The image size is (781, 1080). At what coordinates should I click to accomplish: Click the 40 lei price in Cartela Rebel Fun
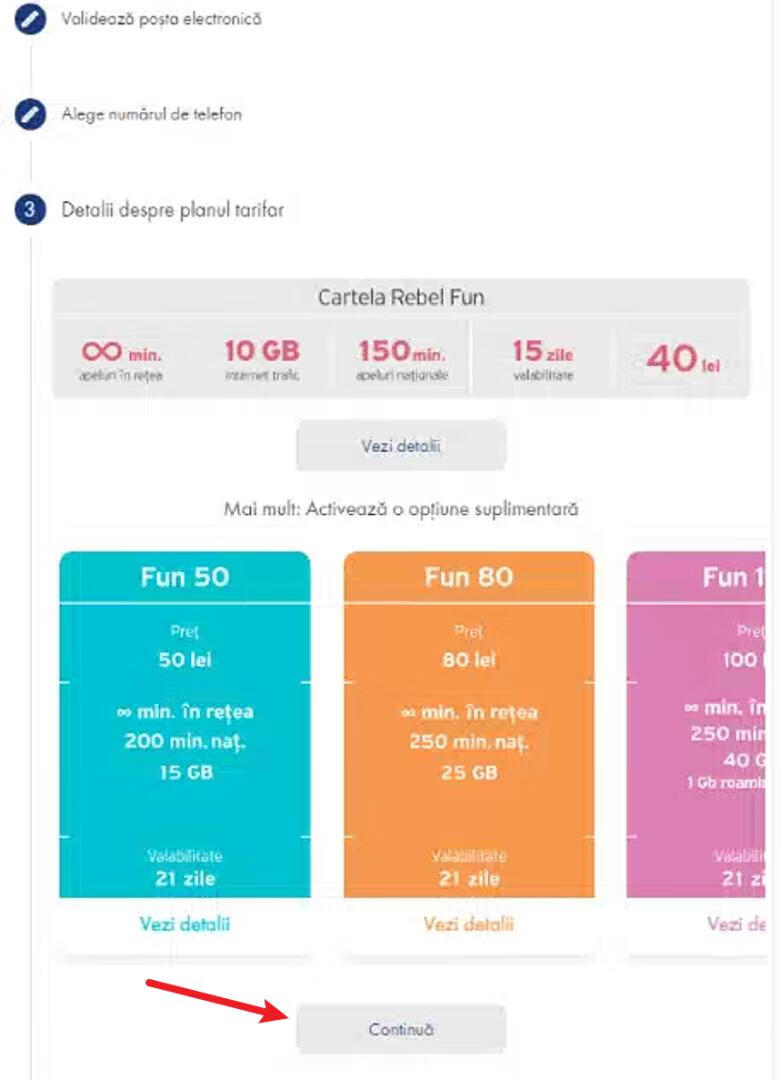pyautogui.click(x=682, y=358)
